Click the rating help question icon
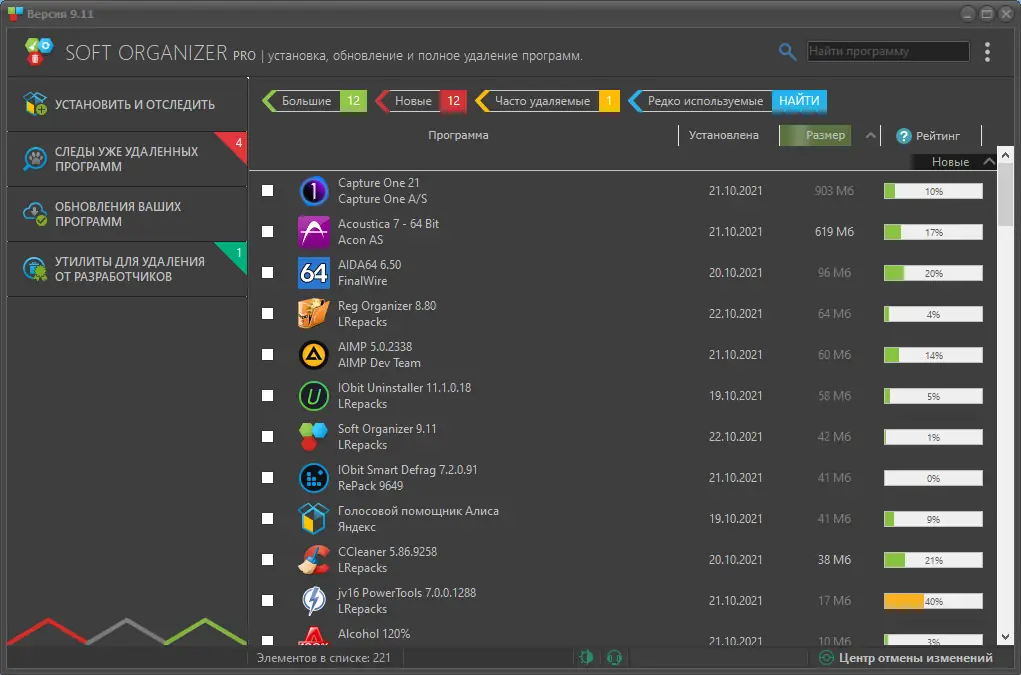This screenshot has width=1021, height=675. pos(904,136)
